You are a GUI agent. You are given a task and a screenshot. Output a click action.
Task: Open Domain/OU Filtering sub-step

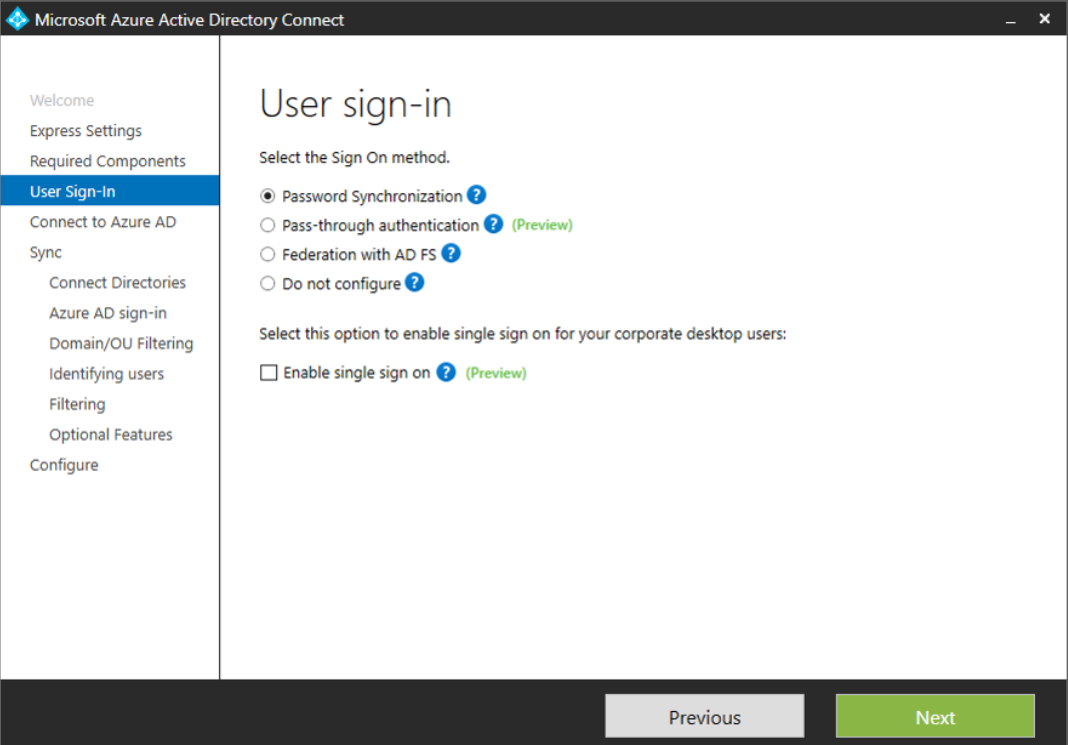121,343
